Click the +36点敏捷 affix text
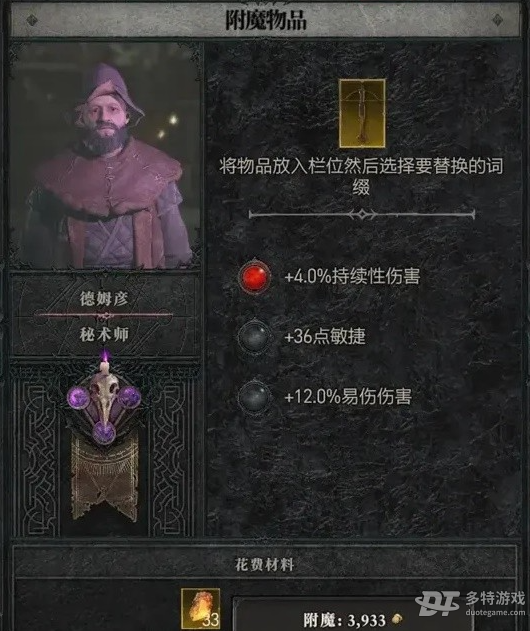The image size is (530, 631). tap(325, 336)
